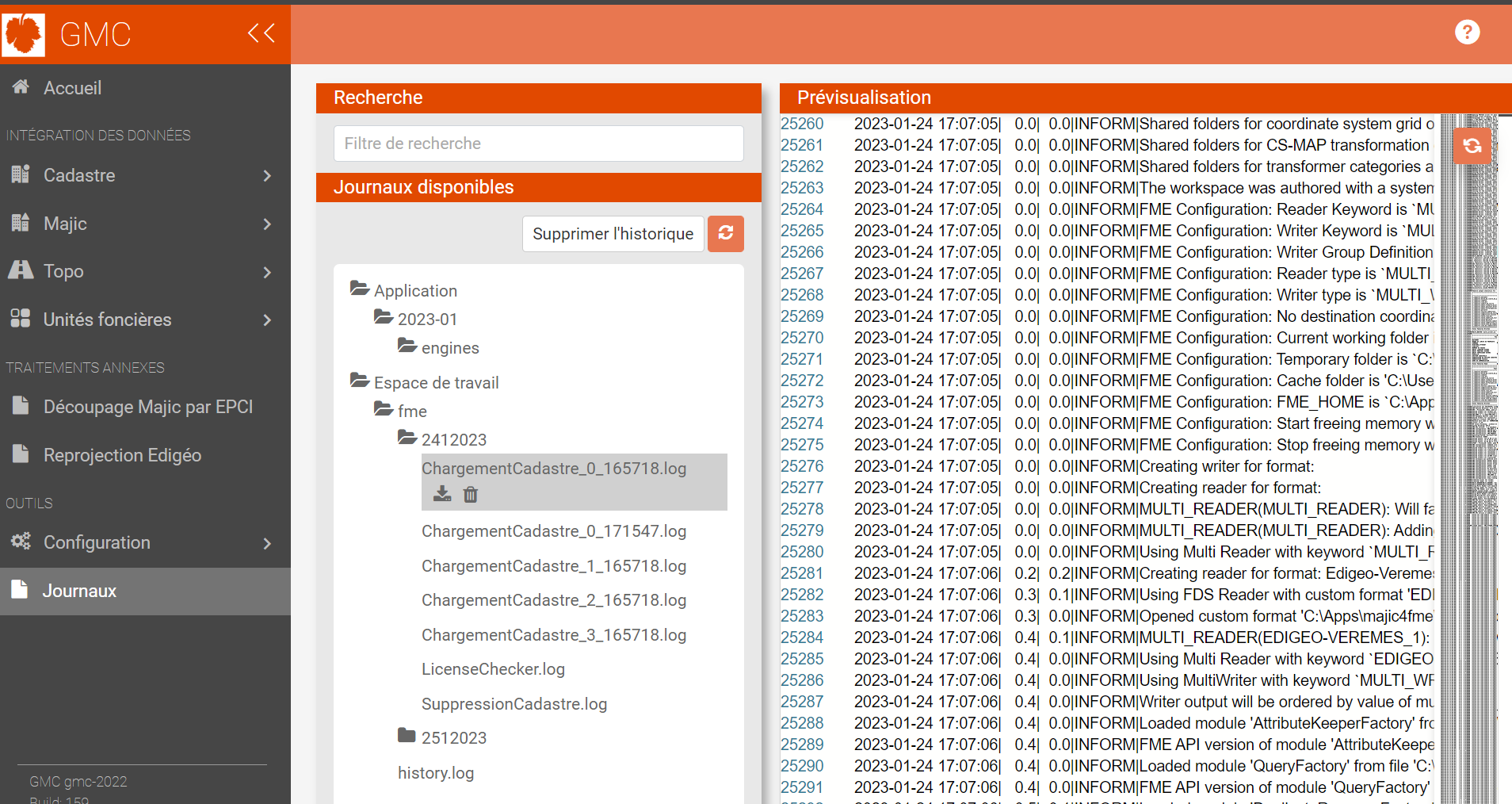Open history.log file
Image resolution: width=1512 pixels, height=804 pixels.
(x=436, y=773)
